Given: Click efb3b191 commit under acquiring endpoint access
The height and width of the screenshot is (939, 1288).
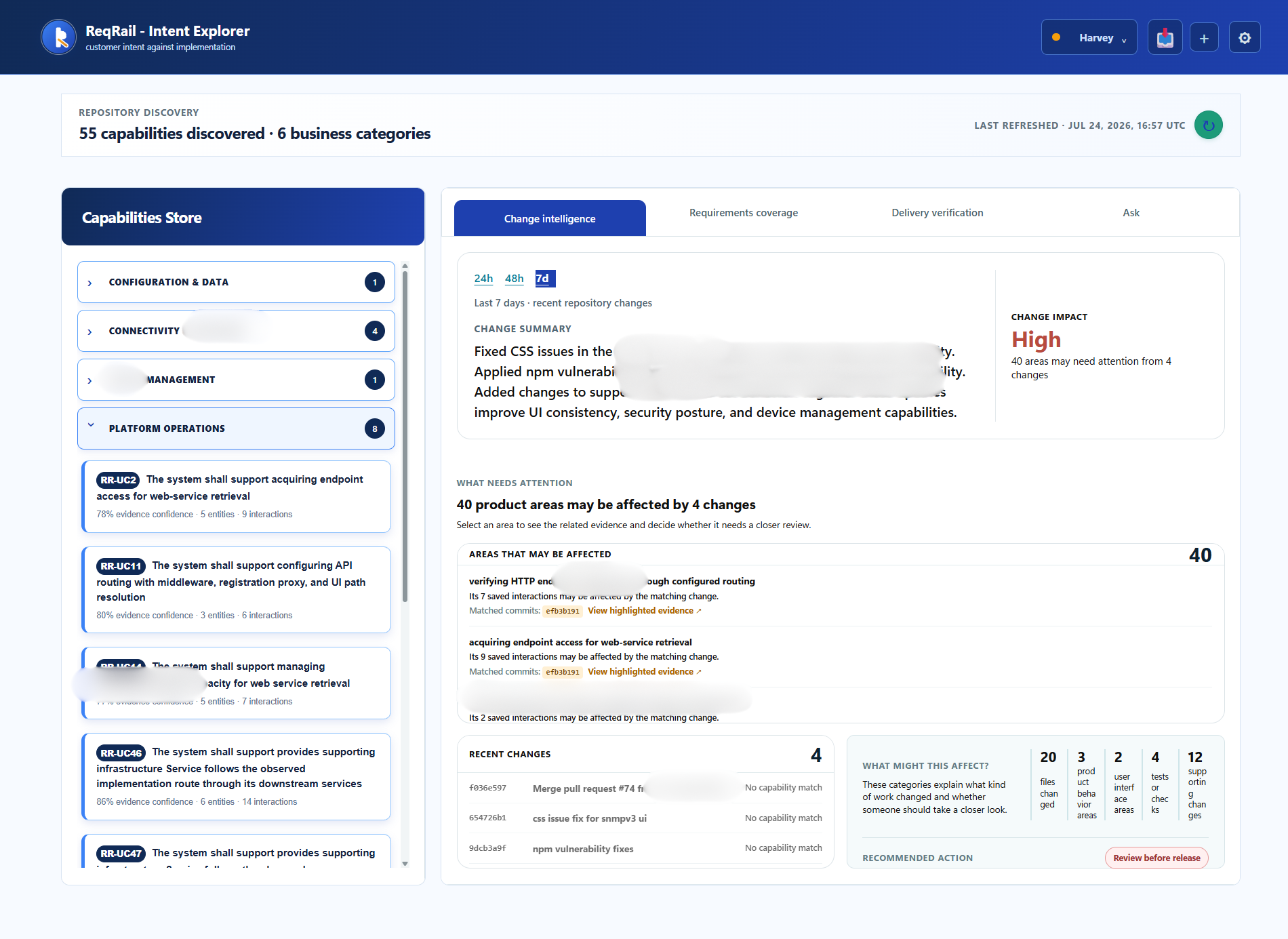Looking at the screenshot, I should pyautogui.click(x=563, y=673).
